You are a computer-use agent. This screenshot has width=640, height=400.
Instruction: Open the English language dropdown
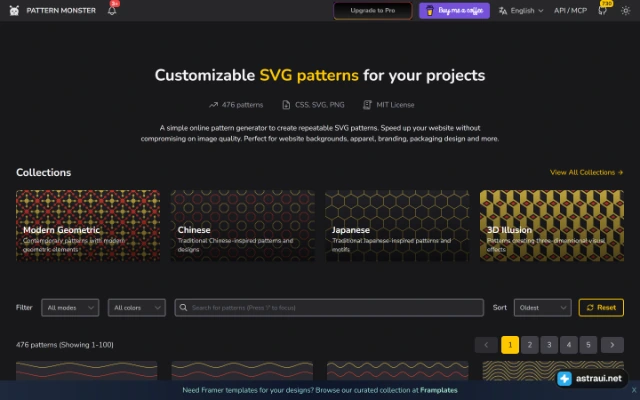[521, 11]
